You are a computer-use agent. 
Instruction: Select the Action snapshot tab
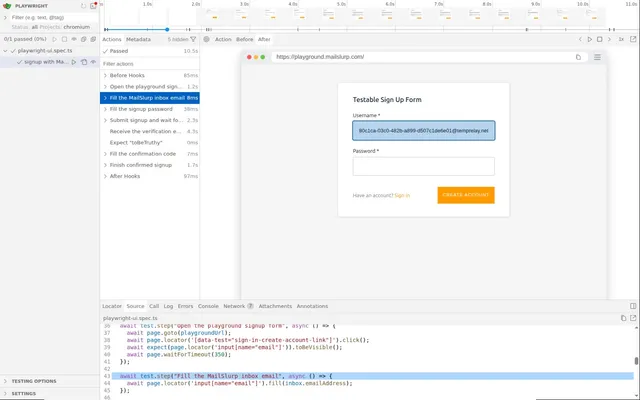[223, 39]
